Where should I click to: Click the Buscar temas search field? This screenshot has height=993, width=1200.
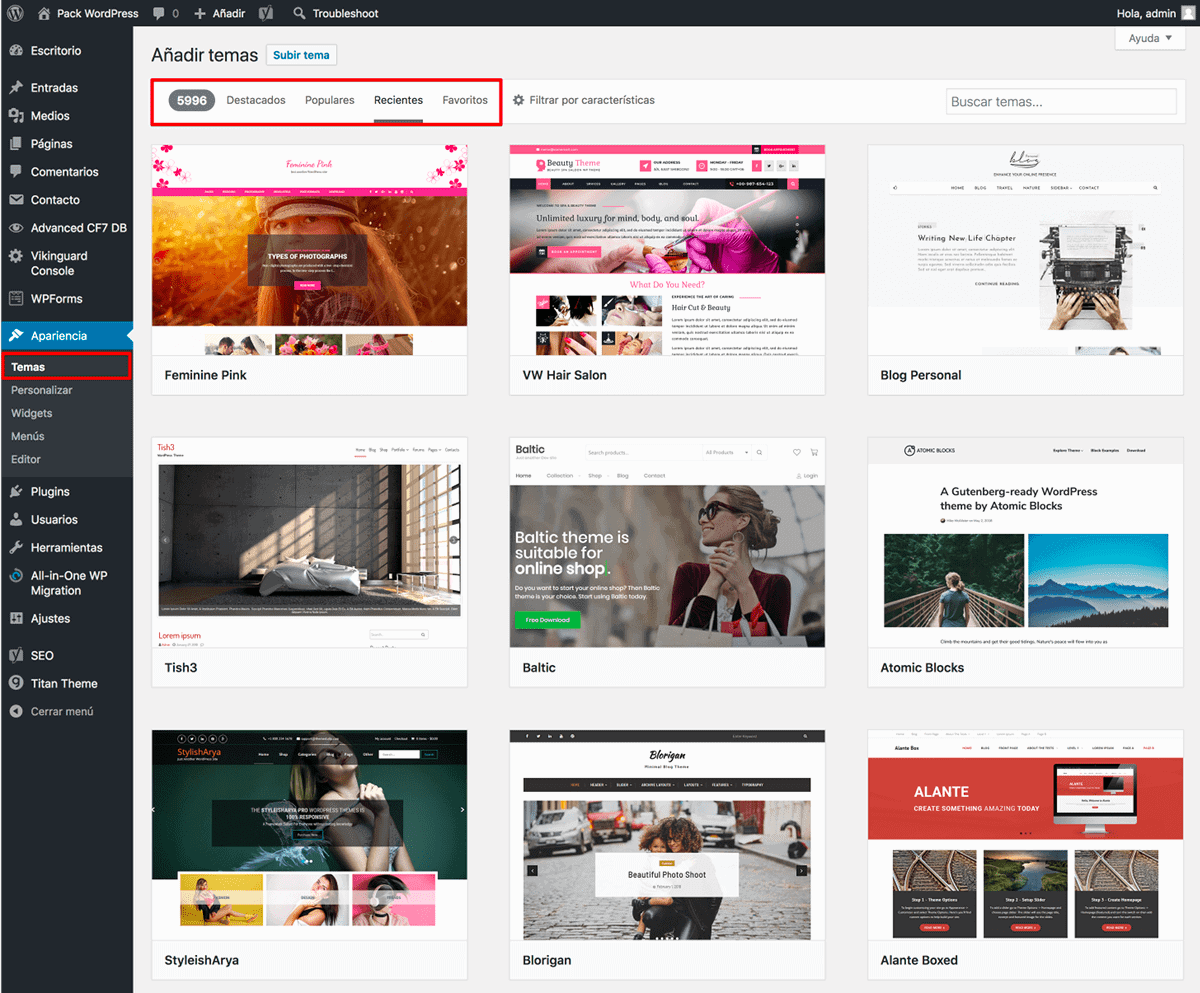point(1060,101)
